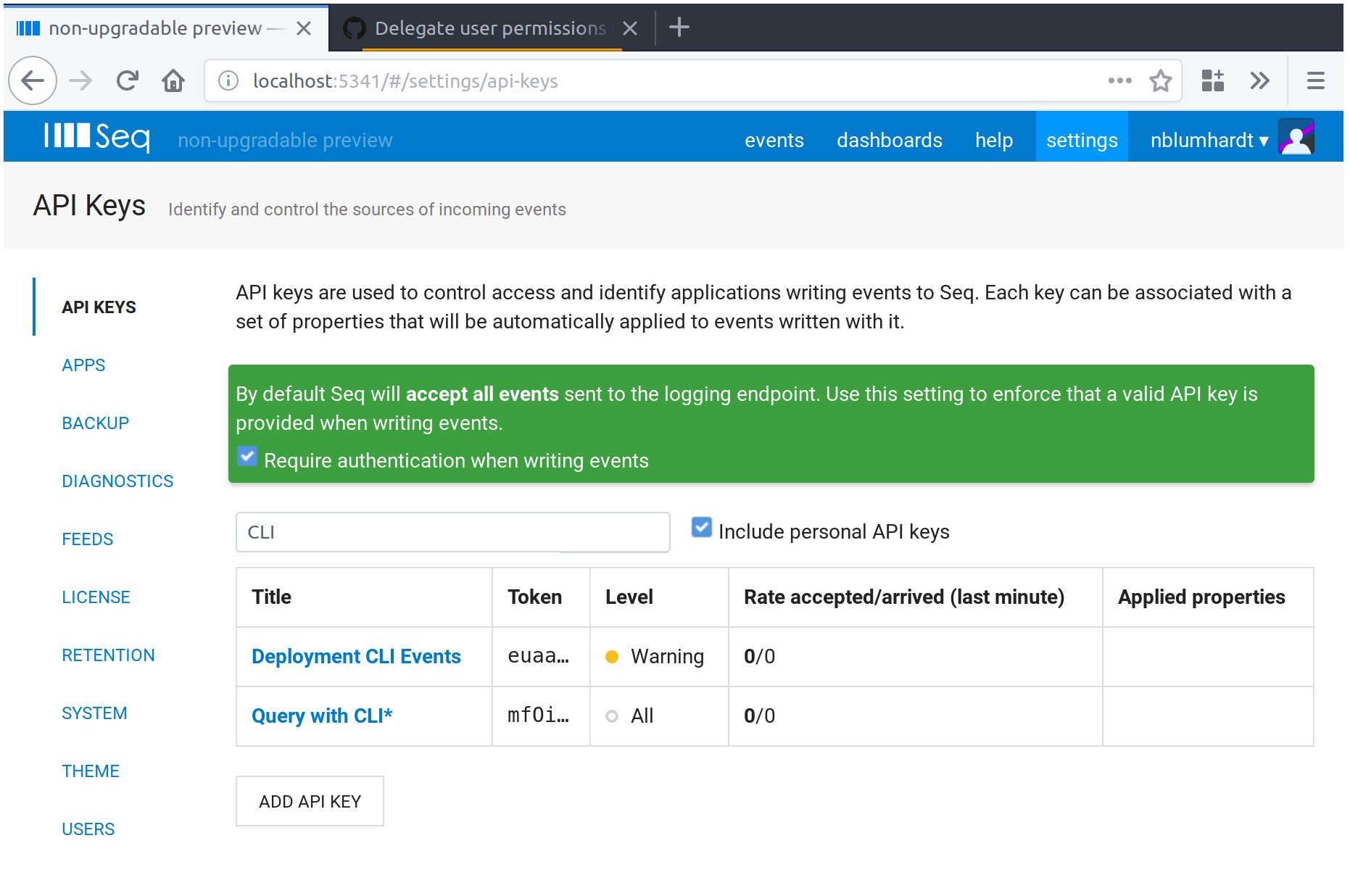Viewport: 1350px width, 896px height.
Task: Click the GitHub octocat icon on the tab
Action: [353, 28]
